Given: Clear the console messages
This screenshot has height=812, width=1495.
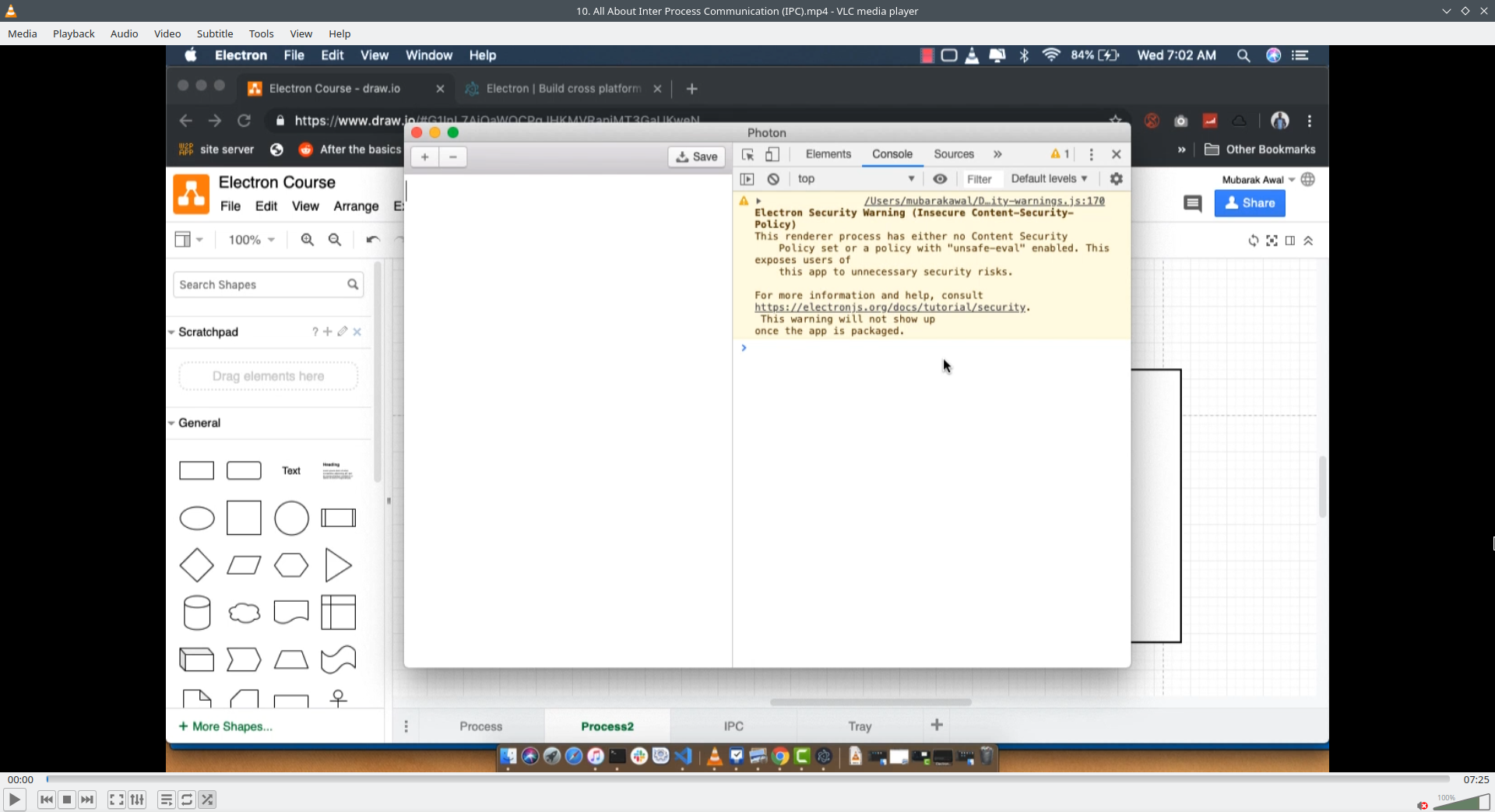Looking at the screenshot, I should point(773,179).
